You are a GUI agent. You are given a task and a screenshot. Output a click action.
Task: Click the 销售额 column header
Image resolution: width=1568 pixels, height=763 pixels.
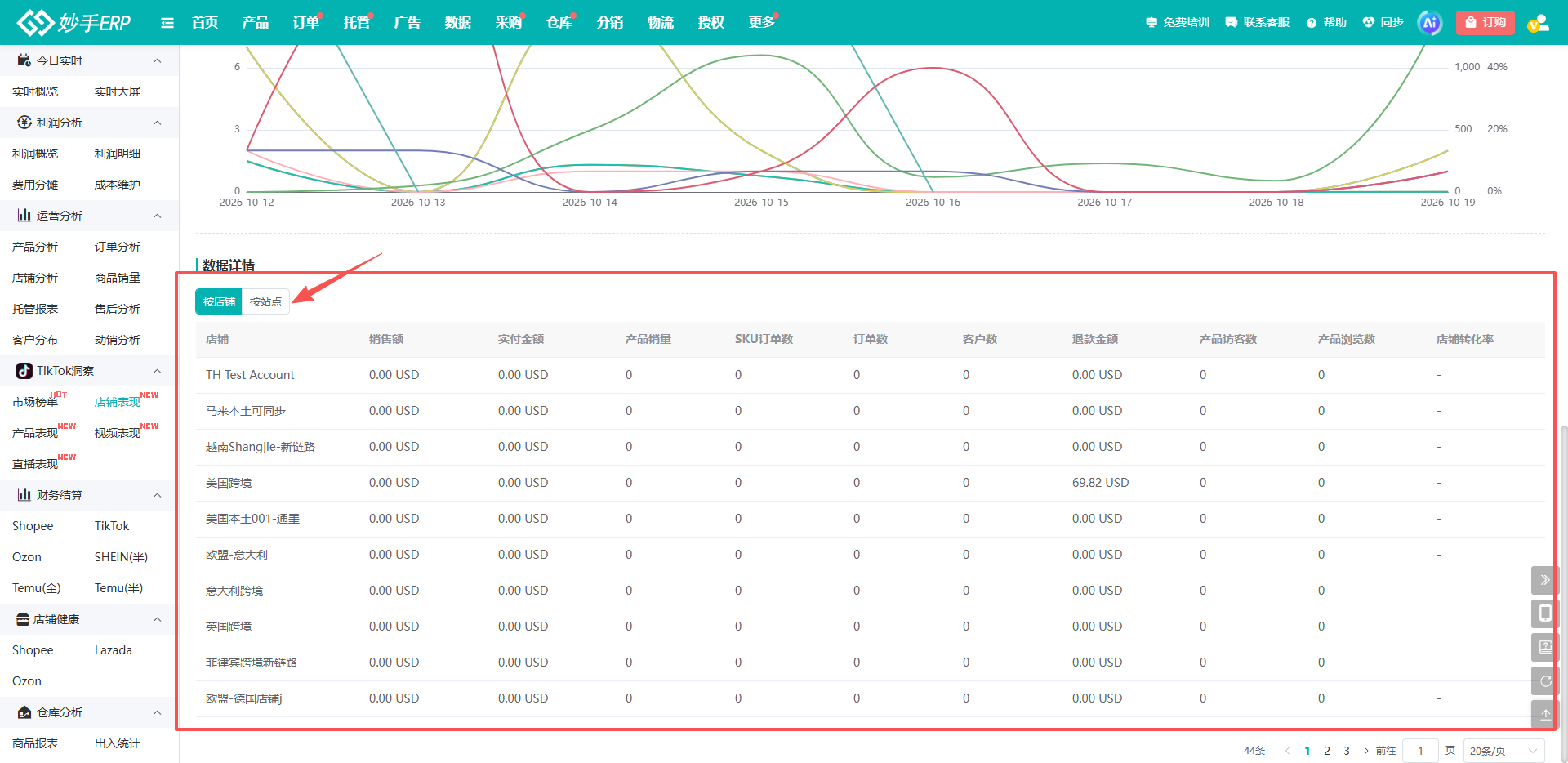[386, 339]
